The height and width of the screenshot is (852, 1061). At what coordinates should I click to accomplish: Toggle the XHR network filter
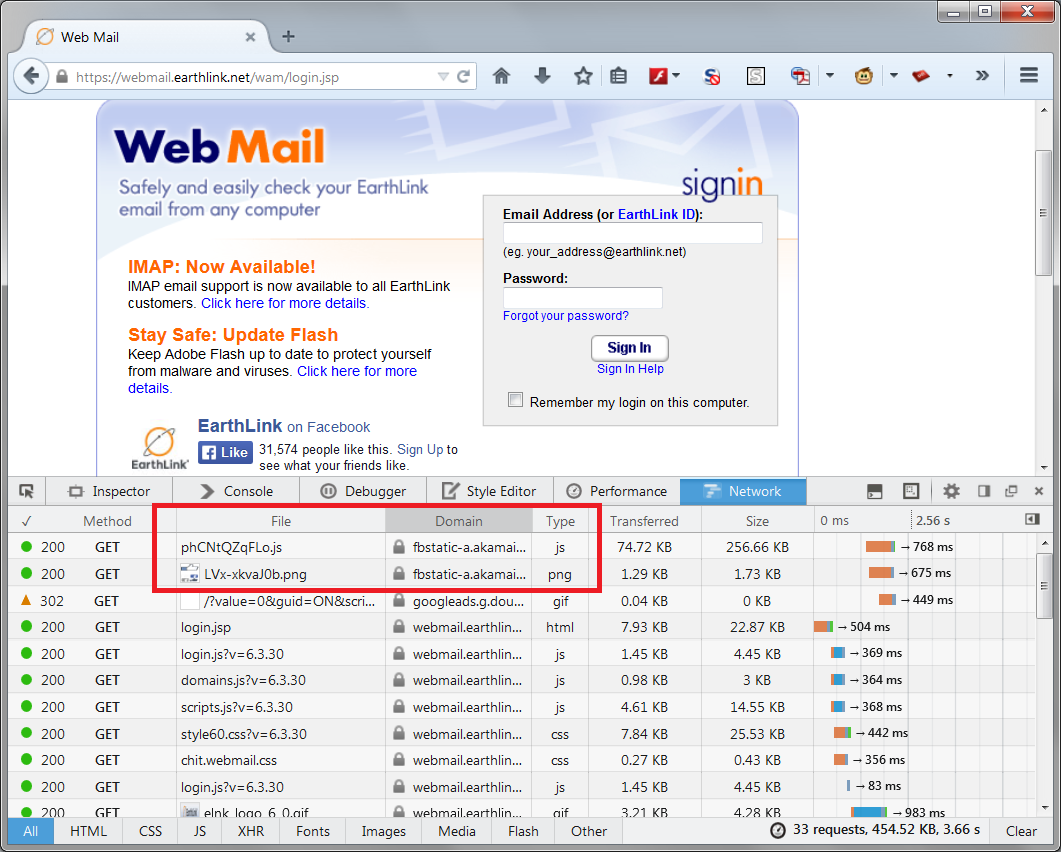250,831
